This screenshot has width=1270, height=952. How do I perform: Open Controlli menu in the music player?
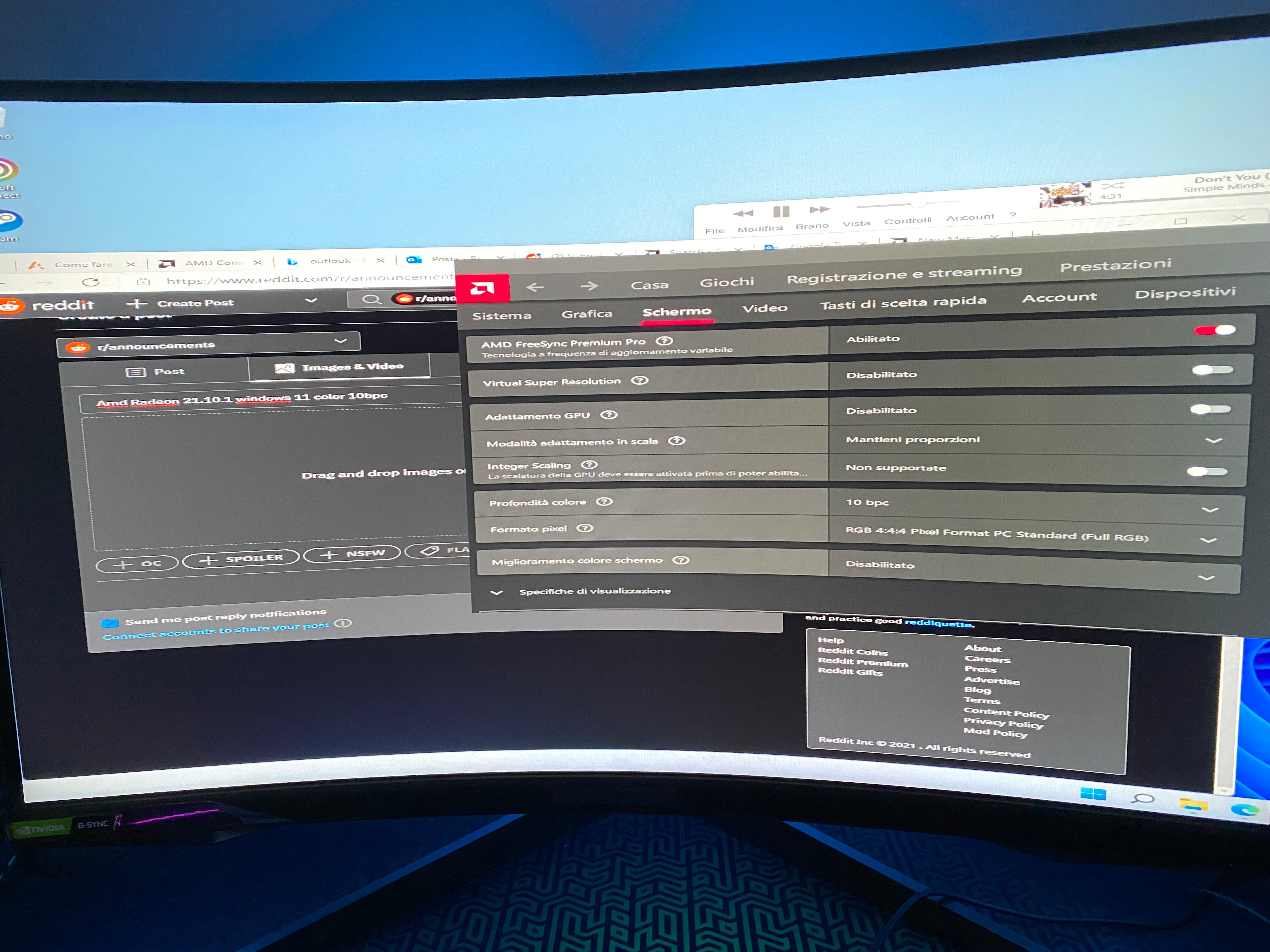pyautogui.click(x=908, y=221)
